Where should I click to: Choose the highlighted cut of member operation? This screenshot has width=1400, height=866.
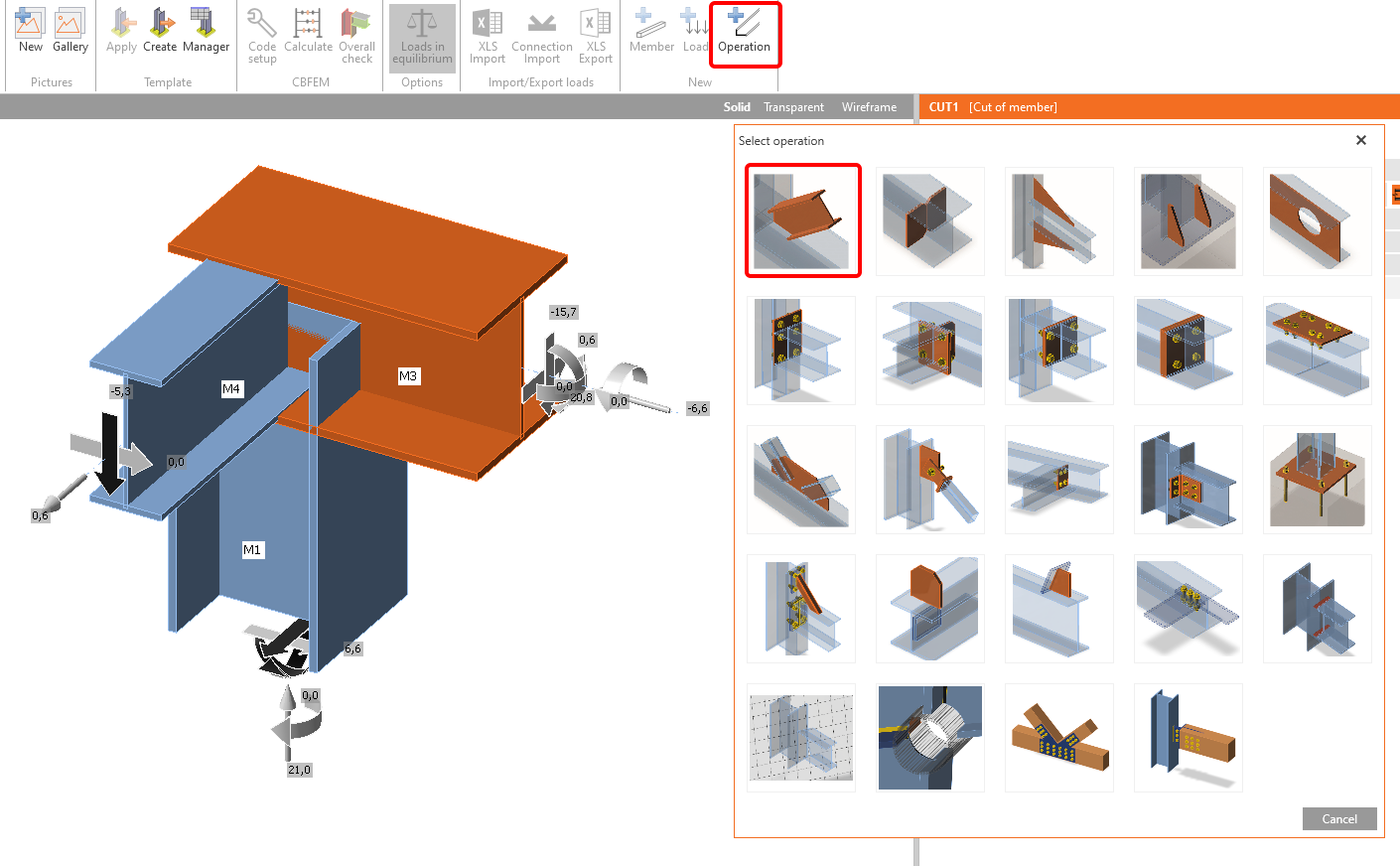pyautogui.click(x=802, y=220)
